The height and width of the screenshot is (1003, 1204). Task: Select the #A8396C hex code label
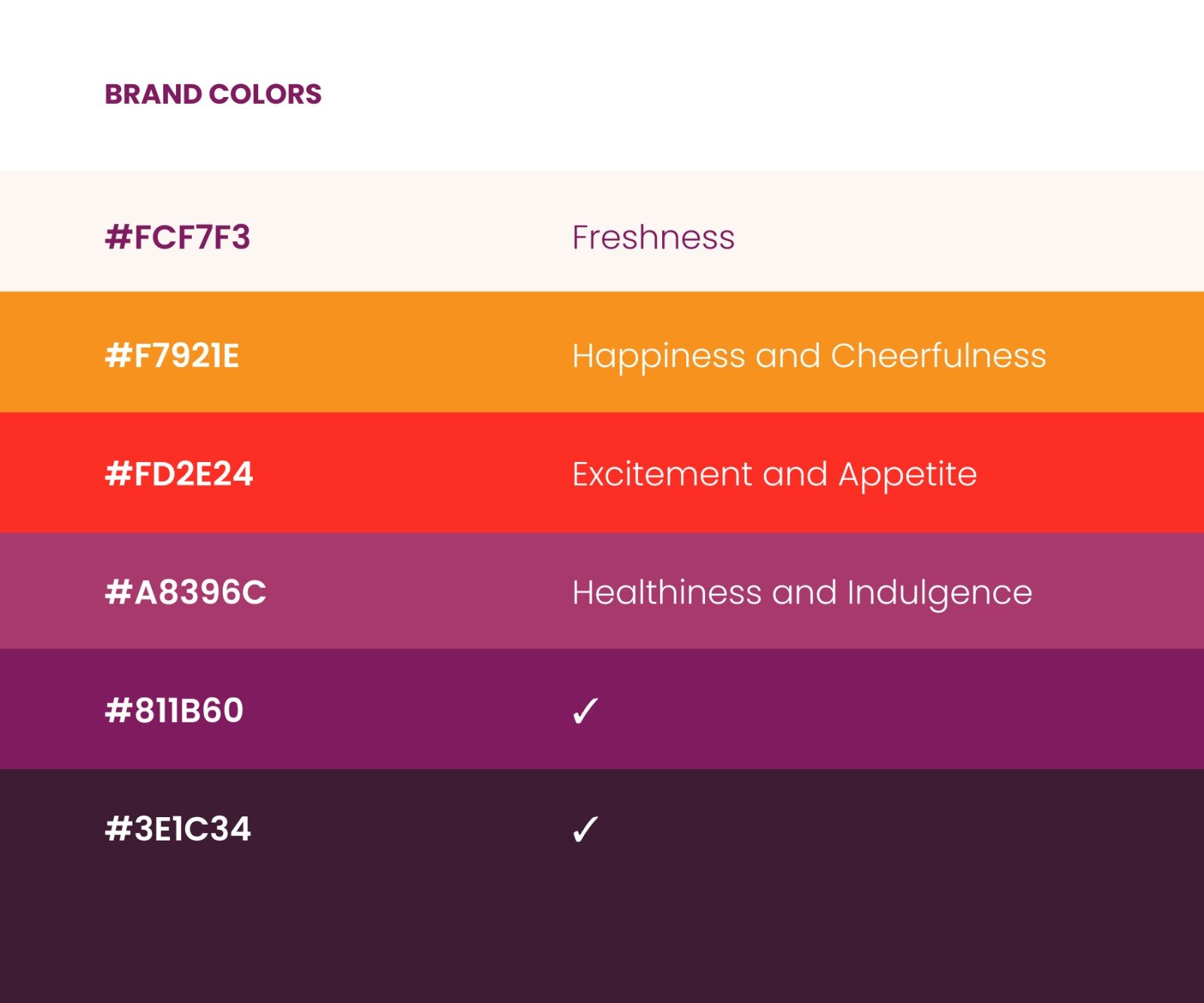pyautogui.click(x=186, y=592)
